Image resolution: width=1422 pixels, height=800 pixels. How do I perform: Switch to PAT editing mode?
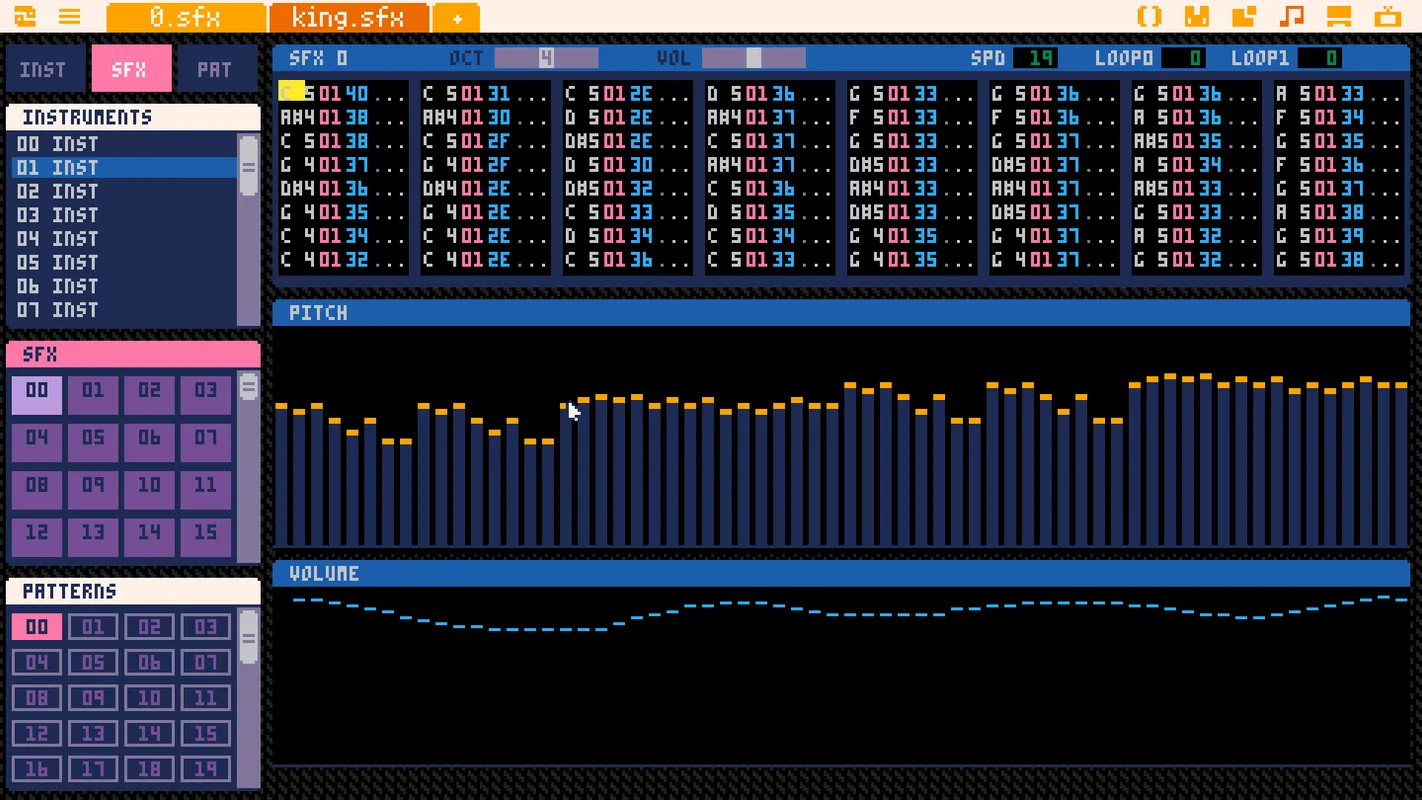click(214, 69)
